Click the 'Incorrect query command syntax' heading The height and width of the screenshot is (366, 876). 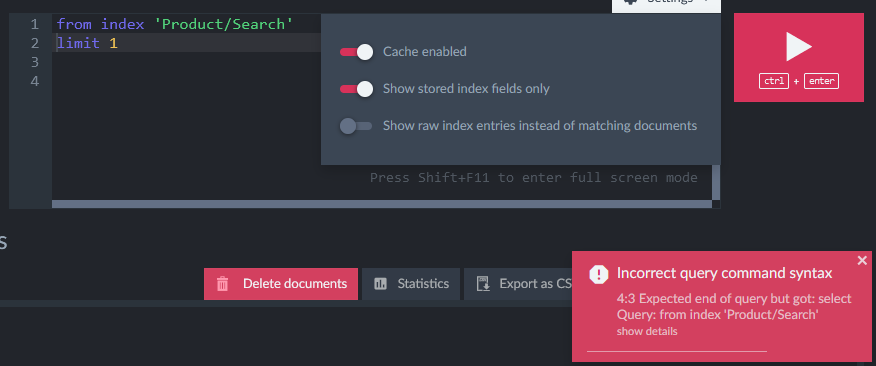(x=725, y=273)
